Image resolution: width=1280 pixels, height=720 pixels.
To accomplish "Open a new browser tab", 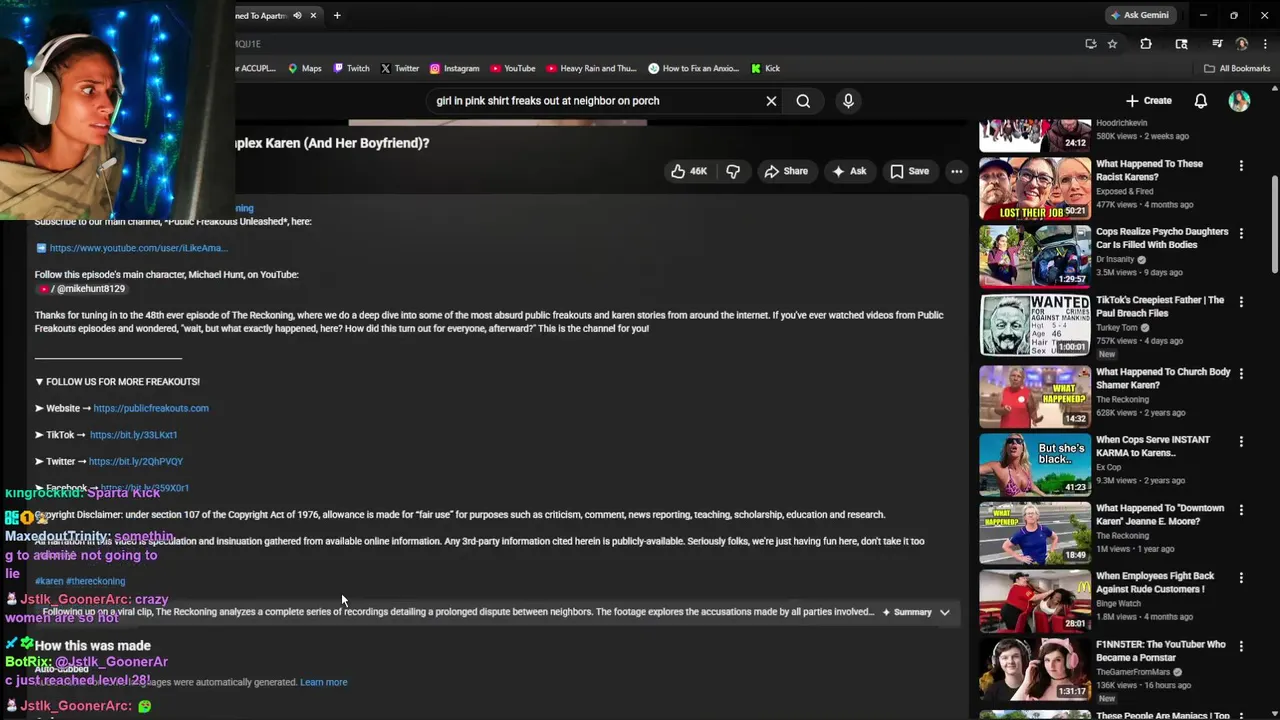I will (337, 15).
